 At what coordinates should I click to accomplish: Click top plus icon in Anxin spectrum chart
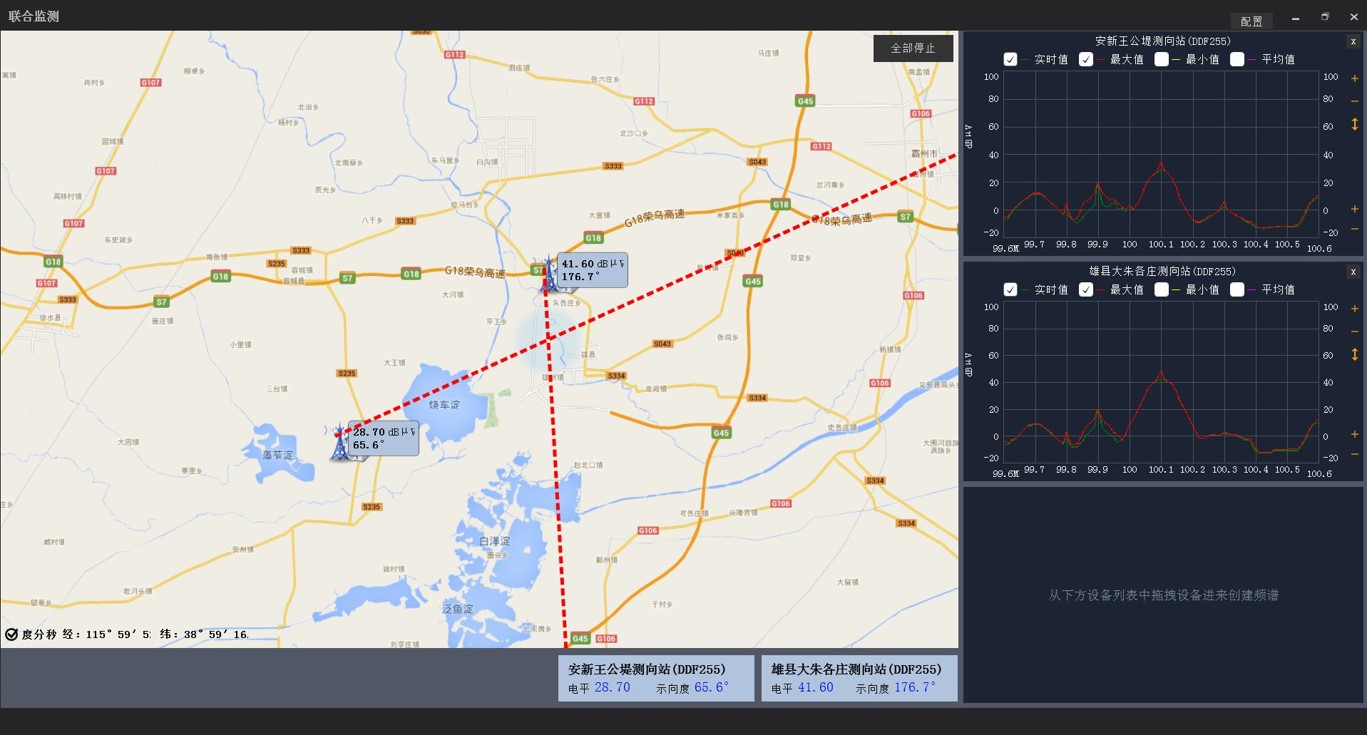coord(1355,78)
